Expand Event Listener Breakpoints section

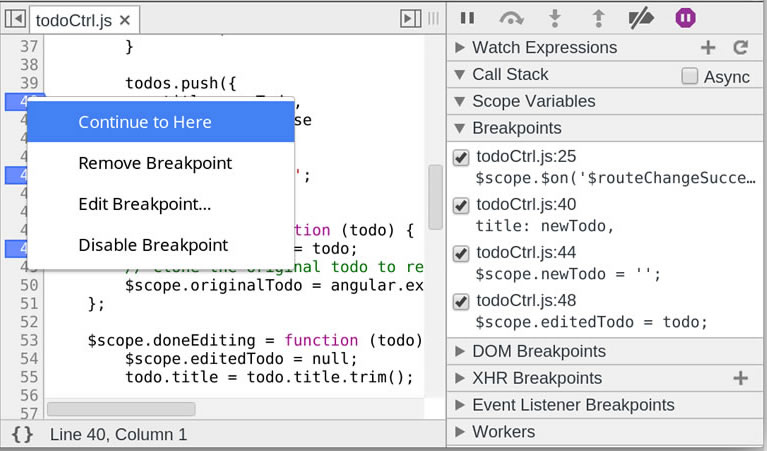point(572,405)
